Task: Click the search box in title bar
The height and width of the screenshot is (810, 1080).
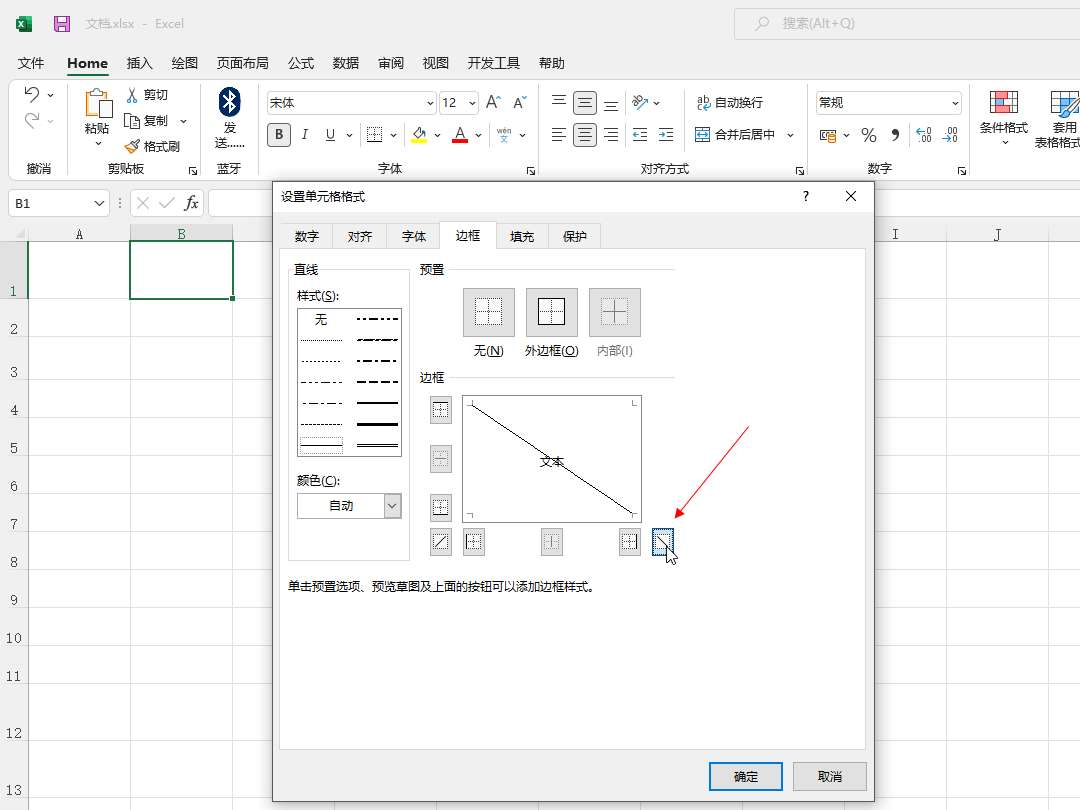Action: [907, 23]
